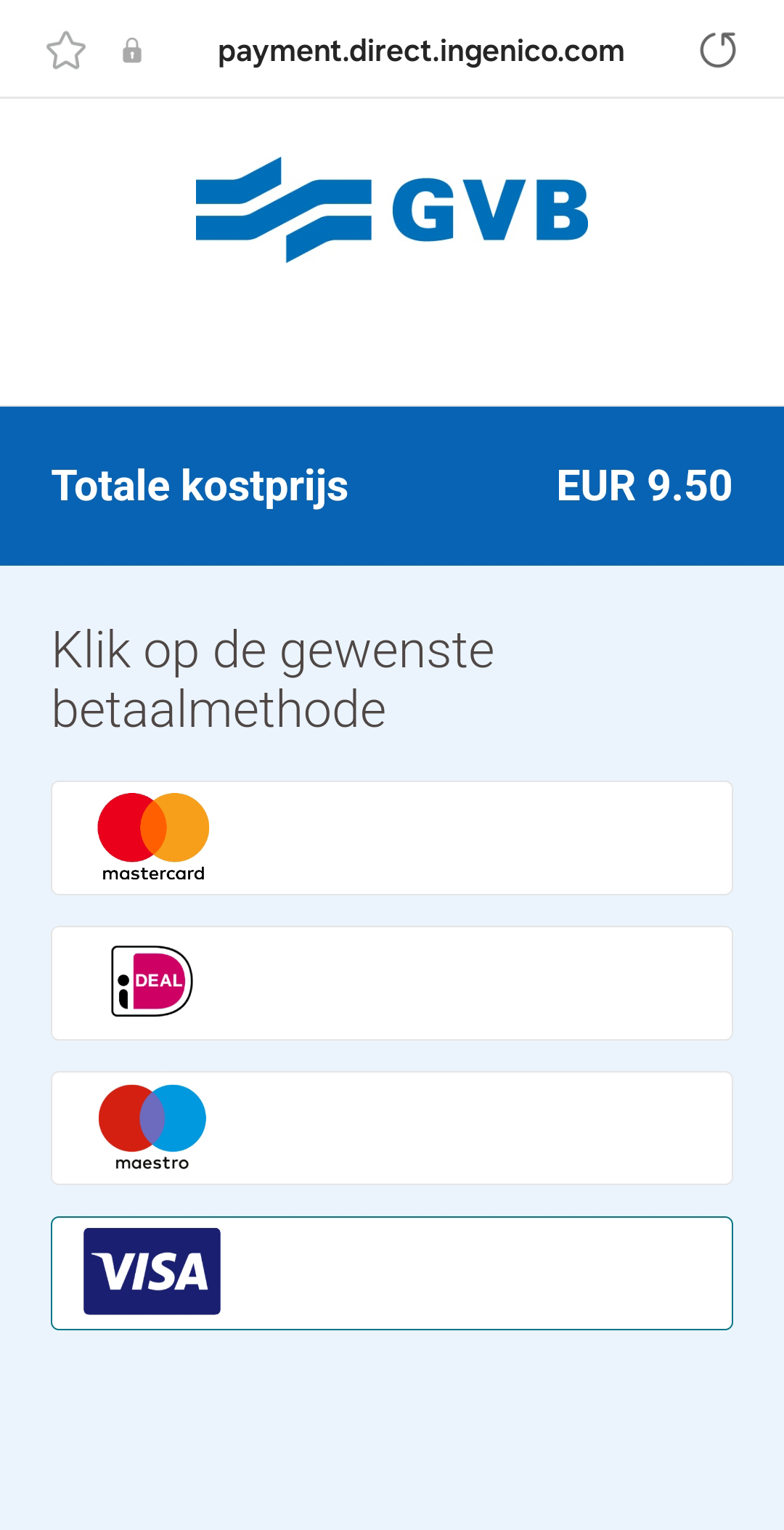The height and width of the screenshot is (1530, 784).
Task: Click the iDEAL logo
Action: pos(152,981)
